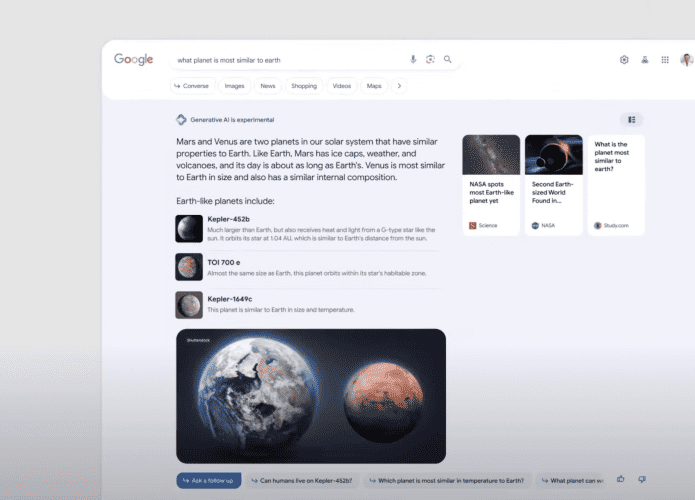Click the planet eclipse image on NASA card
Image resolution: width=695 pixels, height=500 pixels.
point(554,155)
